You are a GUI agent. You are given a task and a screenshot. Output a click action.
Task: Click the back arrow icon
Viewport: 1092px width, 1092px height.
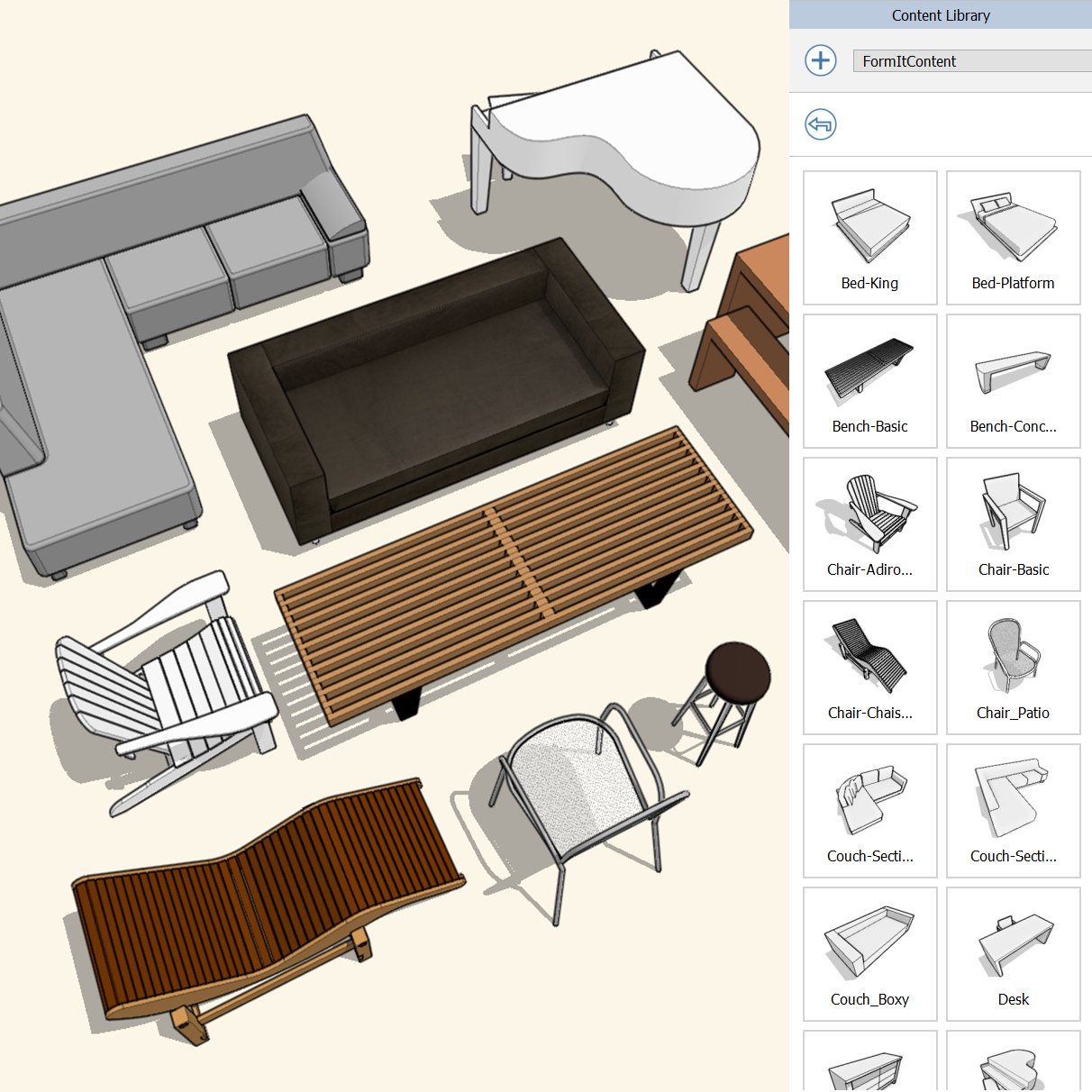tap(820, 124)
